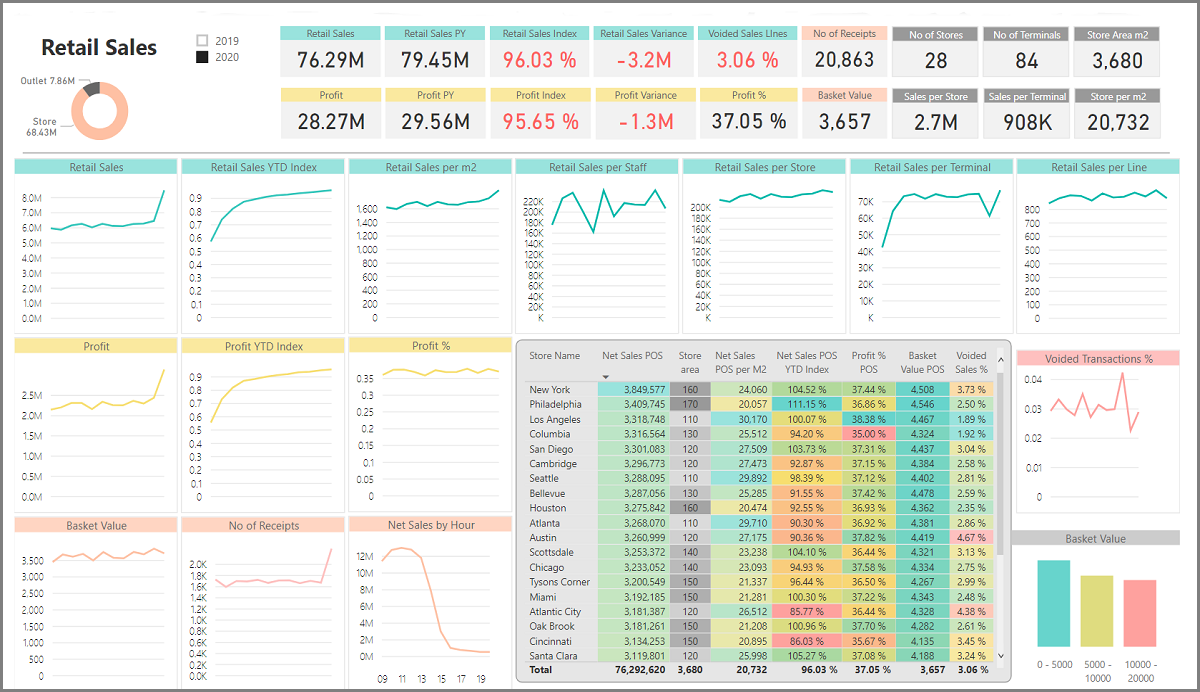The width and height of the screenshot is (1200, 692).
Task: Click the Retail Sales per Terminal chart title
Action: pos(932,167)
